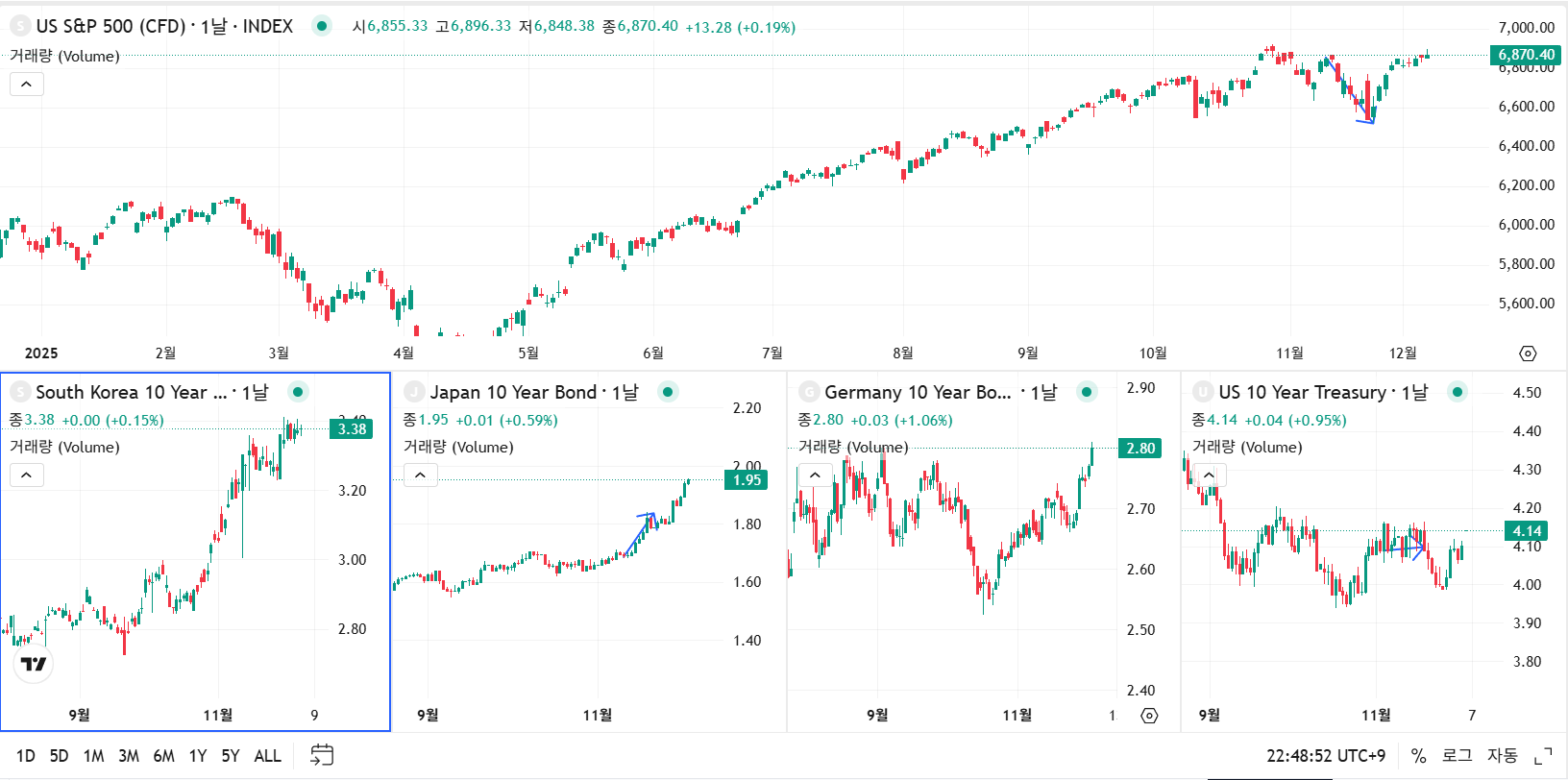Select the 1D time range
This screenshot has width=1568, height=780.
pyautogui.click(x=26, y=756)
